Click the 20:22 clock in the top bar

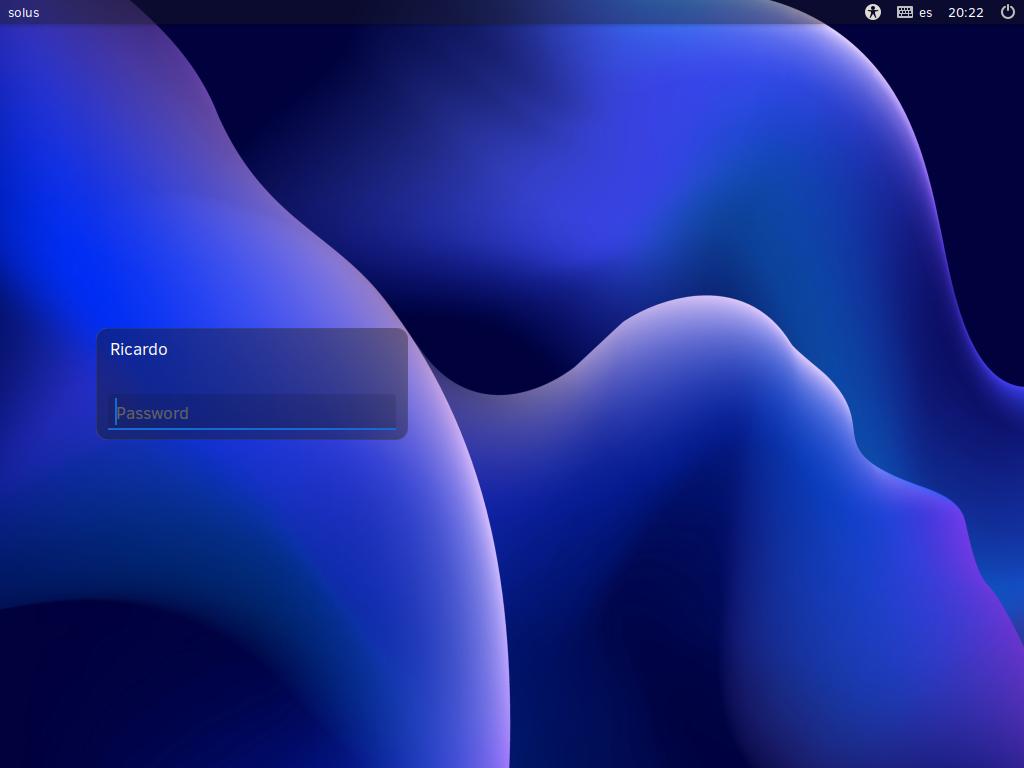tap(965, 12)
